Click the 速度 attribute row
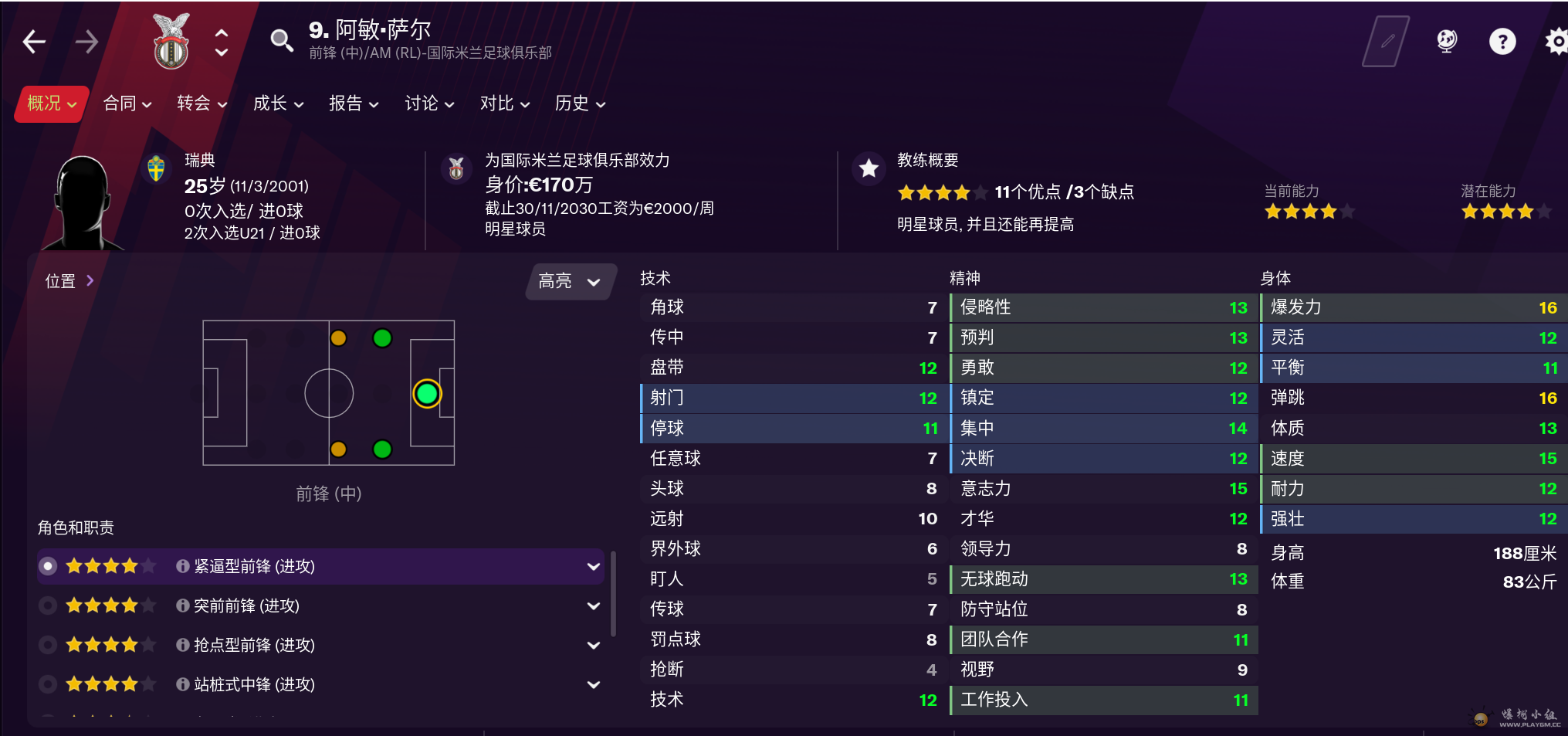1568x736 pixels. (x=1414, y=458)
